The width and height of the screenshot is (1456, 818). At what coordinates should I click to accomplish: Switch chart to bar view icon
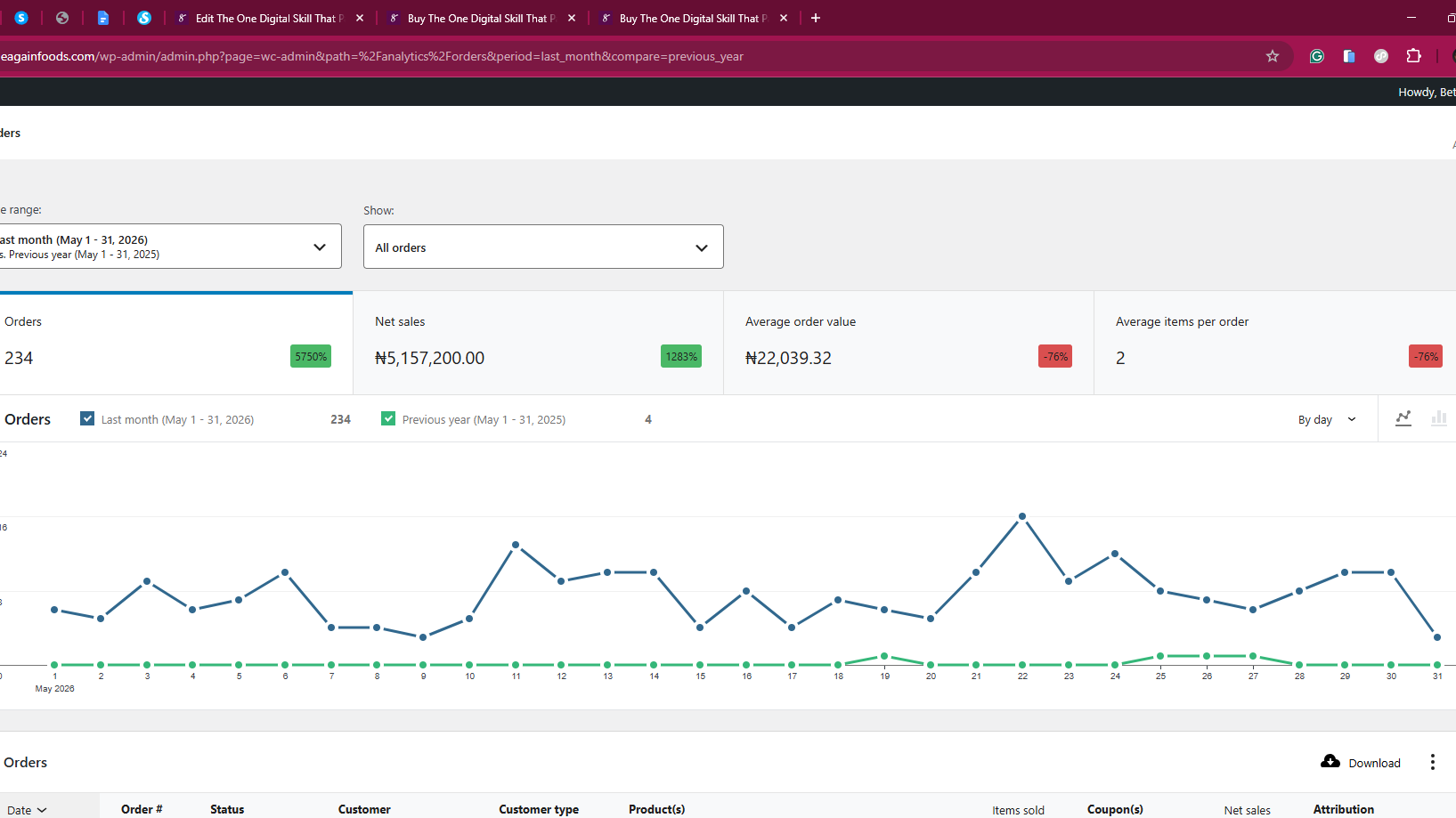[x=1438, y=418]
